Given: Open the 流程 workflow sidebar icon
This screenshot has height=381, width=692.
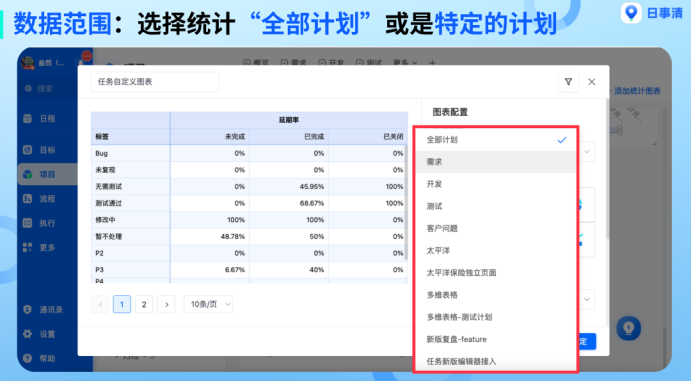Looking at the screenshot, I should tap(27, 199).
